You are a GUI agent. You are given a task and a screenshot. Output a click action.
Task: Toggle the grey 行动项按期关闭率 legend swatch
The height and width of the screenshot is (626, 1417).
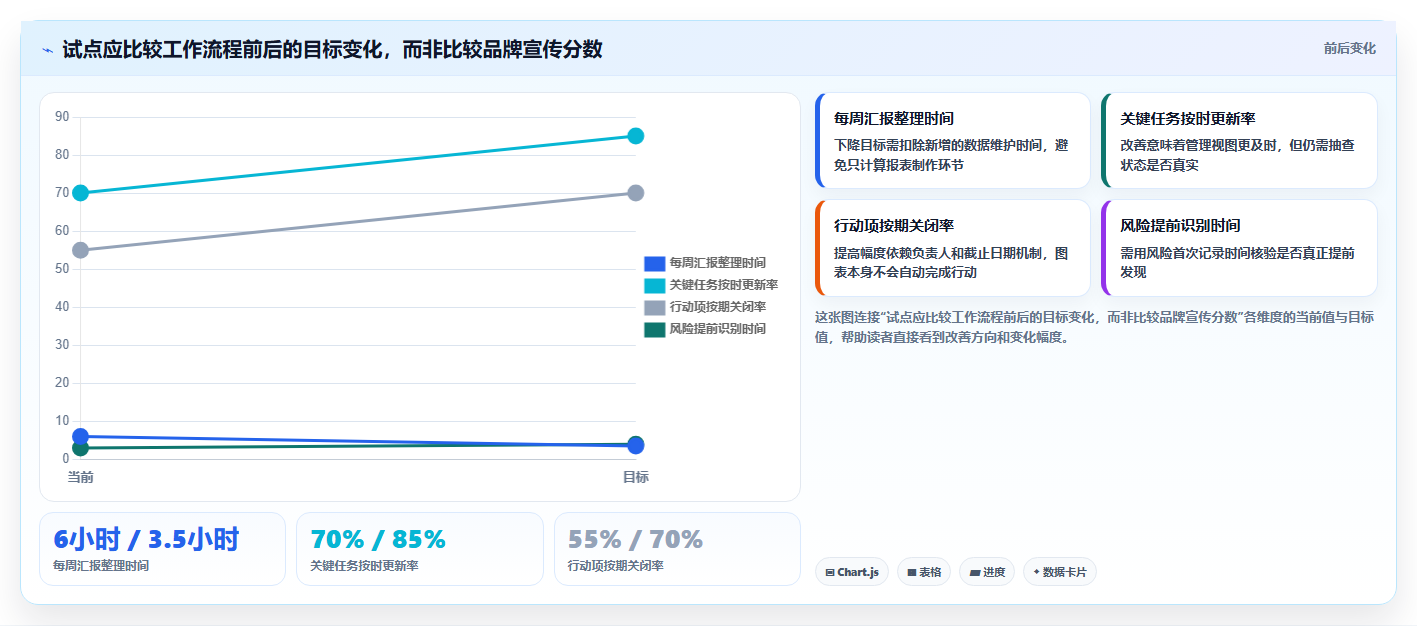tap(654, 307)
